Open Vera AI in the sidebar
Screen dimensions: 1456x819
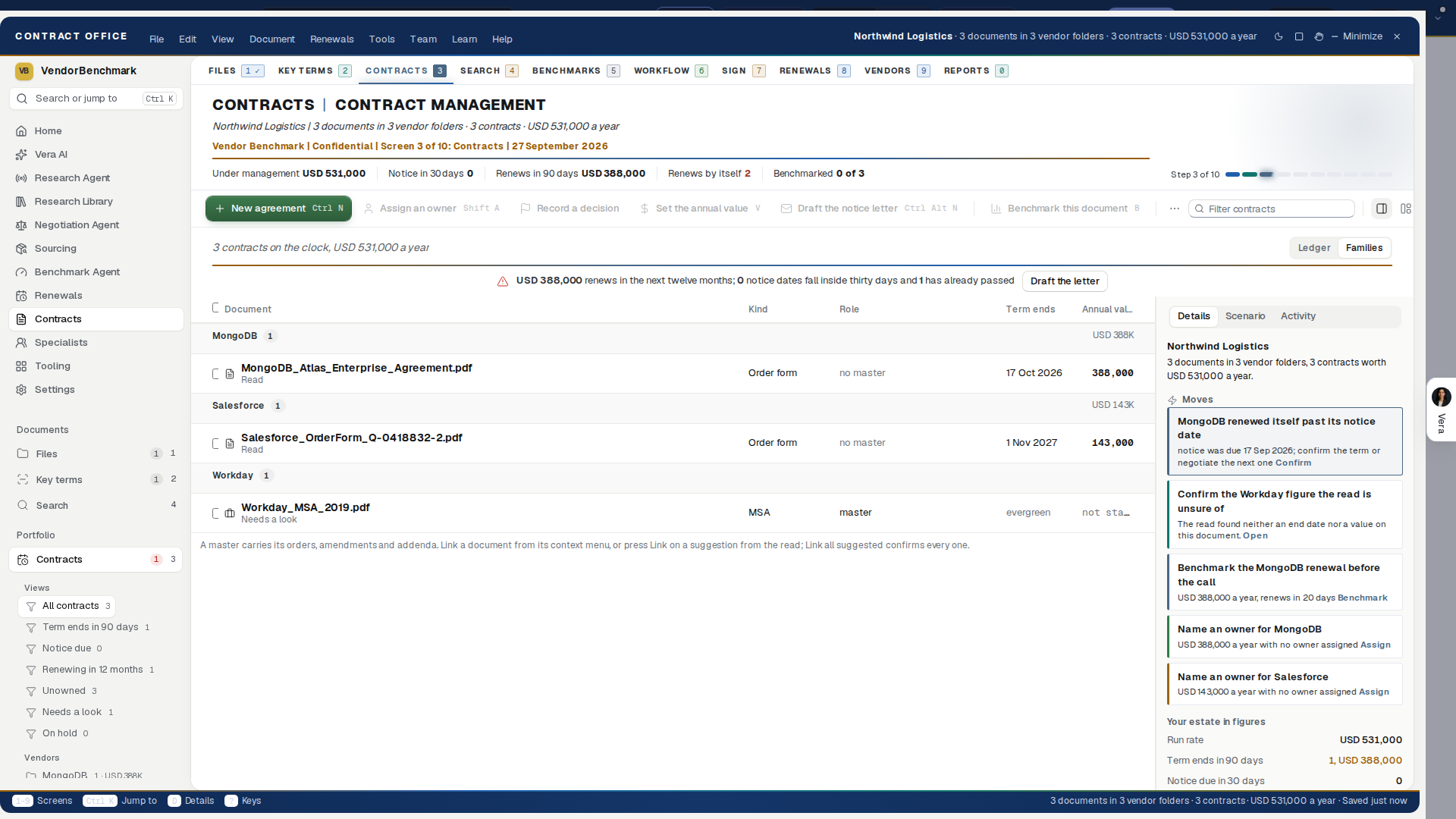[96, 154]
